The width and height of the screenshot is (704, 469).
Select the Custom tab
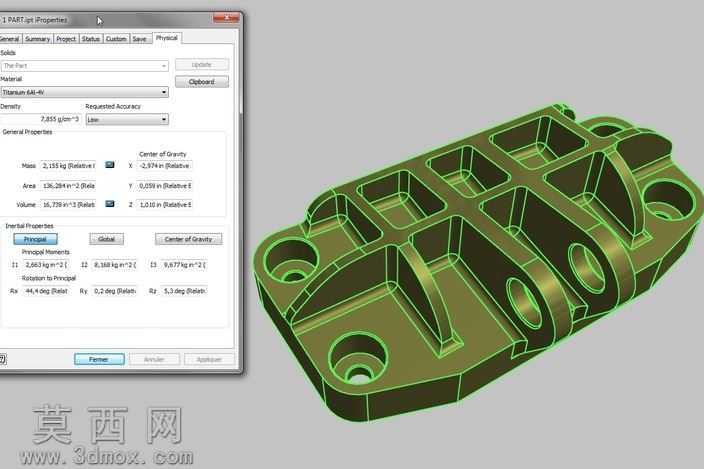click(x=116, y=39)
